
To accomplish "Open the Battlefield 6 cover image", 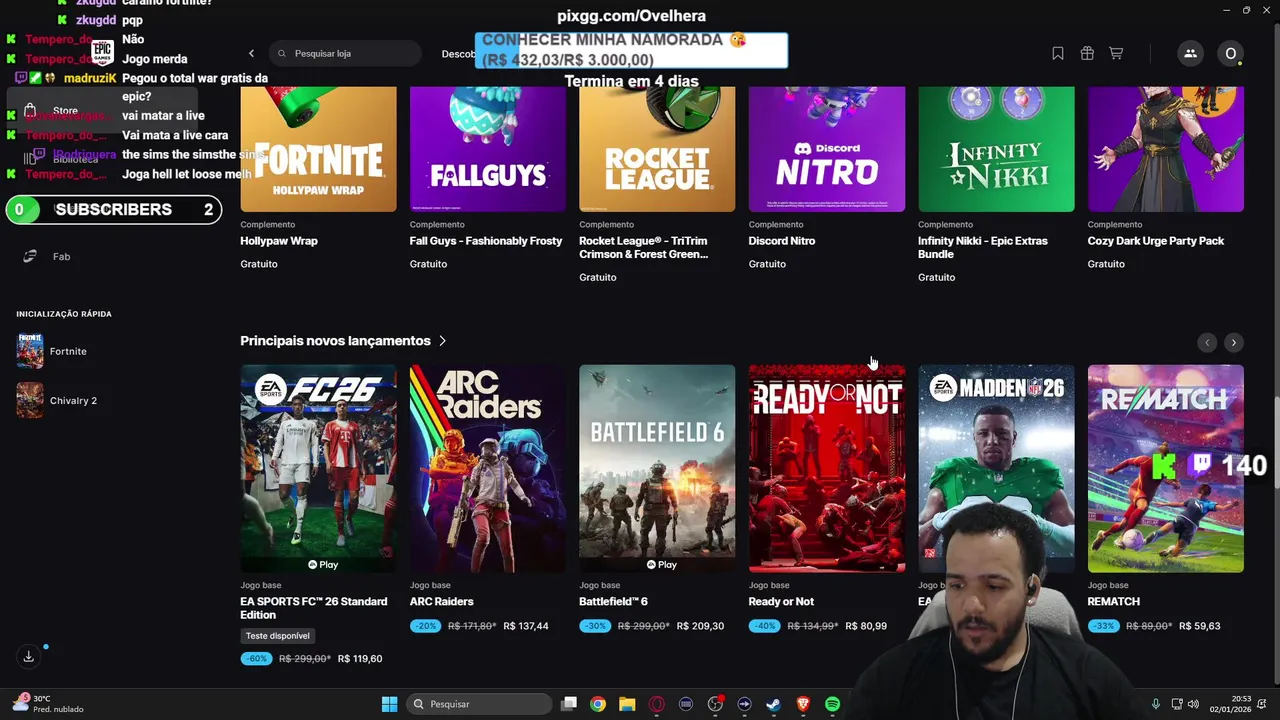I will click(x=657, y=468).
